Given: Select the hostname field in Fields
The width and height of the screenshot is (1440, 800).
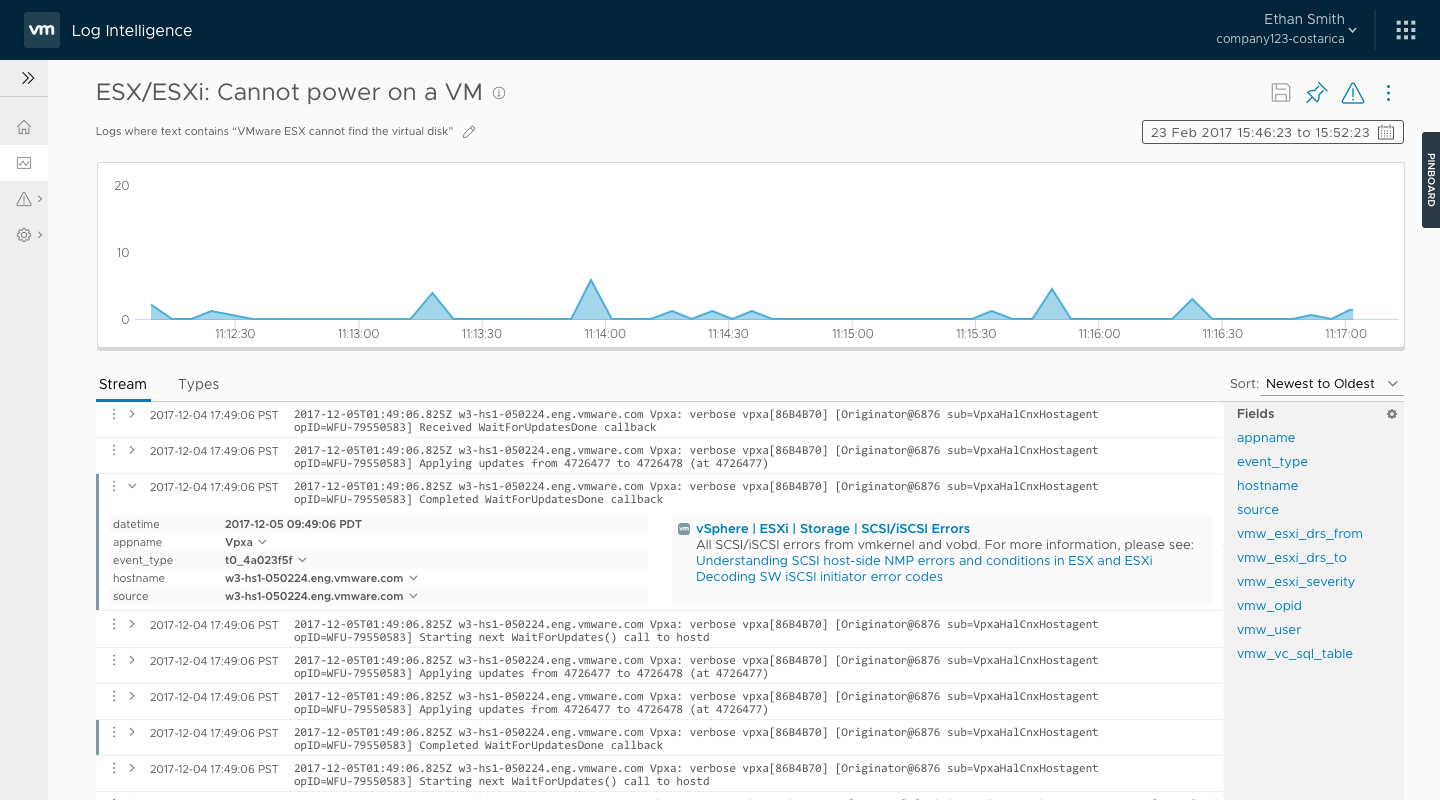Looking at the screenshot, I should [x=1268, y=486].
